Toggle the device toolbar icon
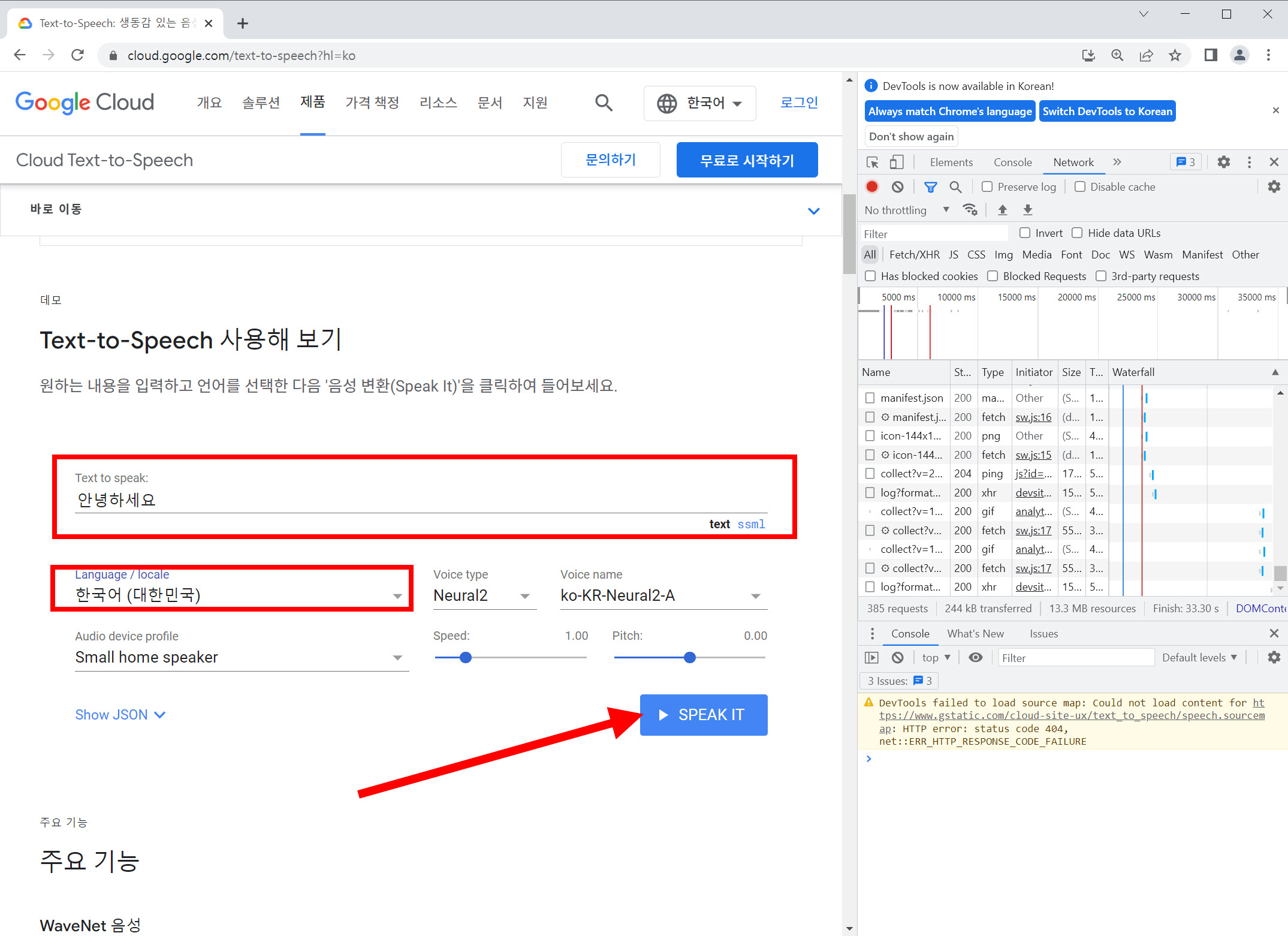This screenshot has width=1288, height=936. pyautogui.click(x=896, y=162)
